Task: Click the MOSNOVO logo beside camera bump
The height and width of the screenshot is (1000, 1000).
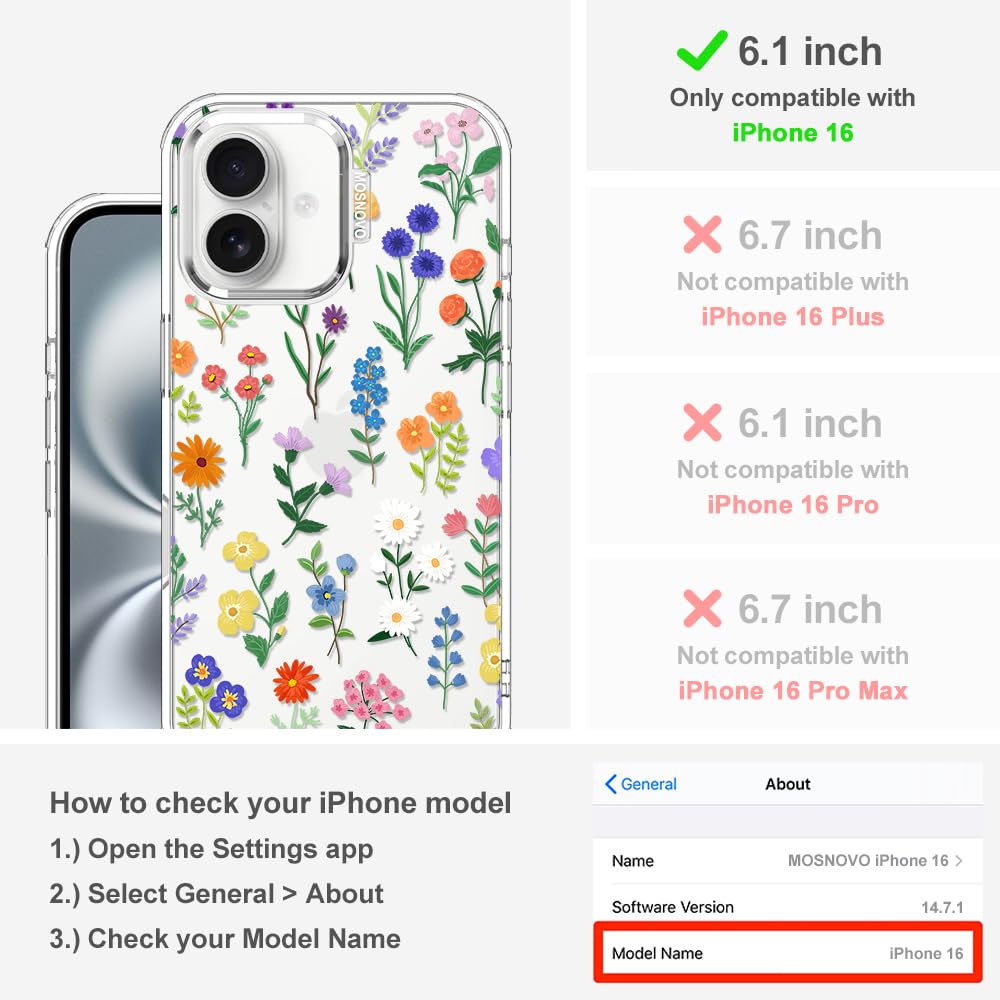Action: [360, 204]
